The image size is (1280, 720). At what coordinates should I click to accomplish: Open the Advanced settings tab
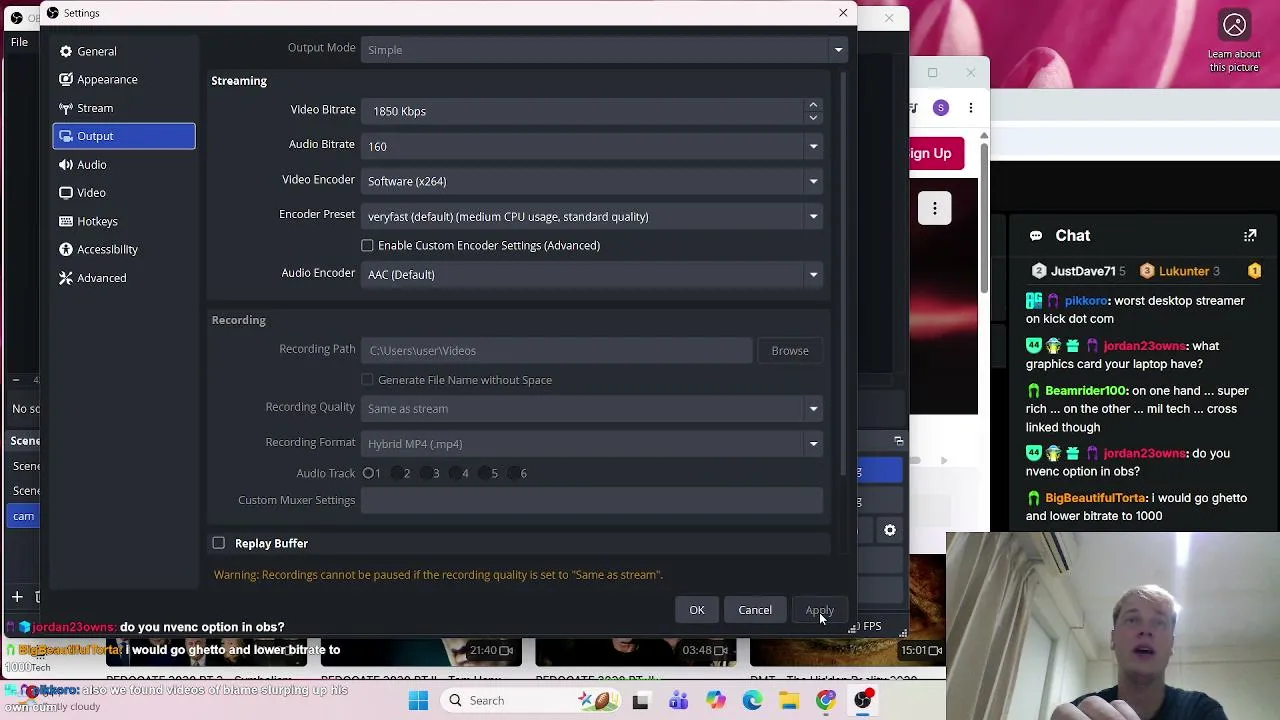(x=124, y=278)
